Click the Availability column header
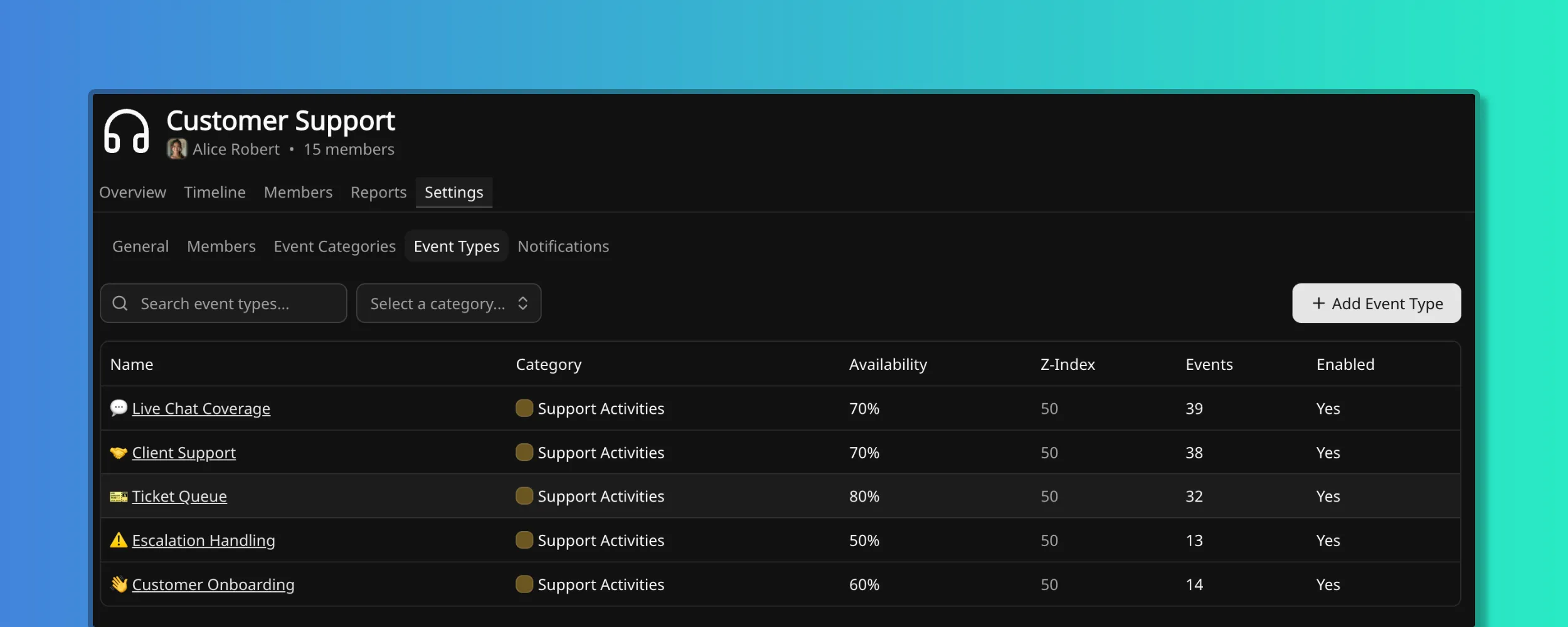Screen dimensions: 1568x627 [888, 364]
